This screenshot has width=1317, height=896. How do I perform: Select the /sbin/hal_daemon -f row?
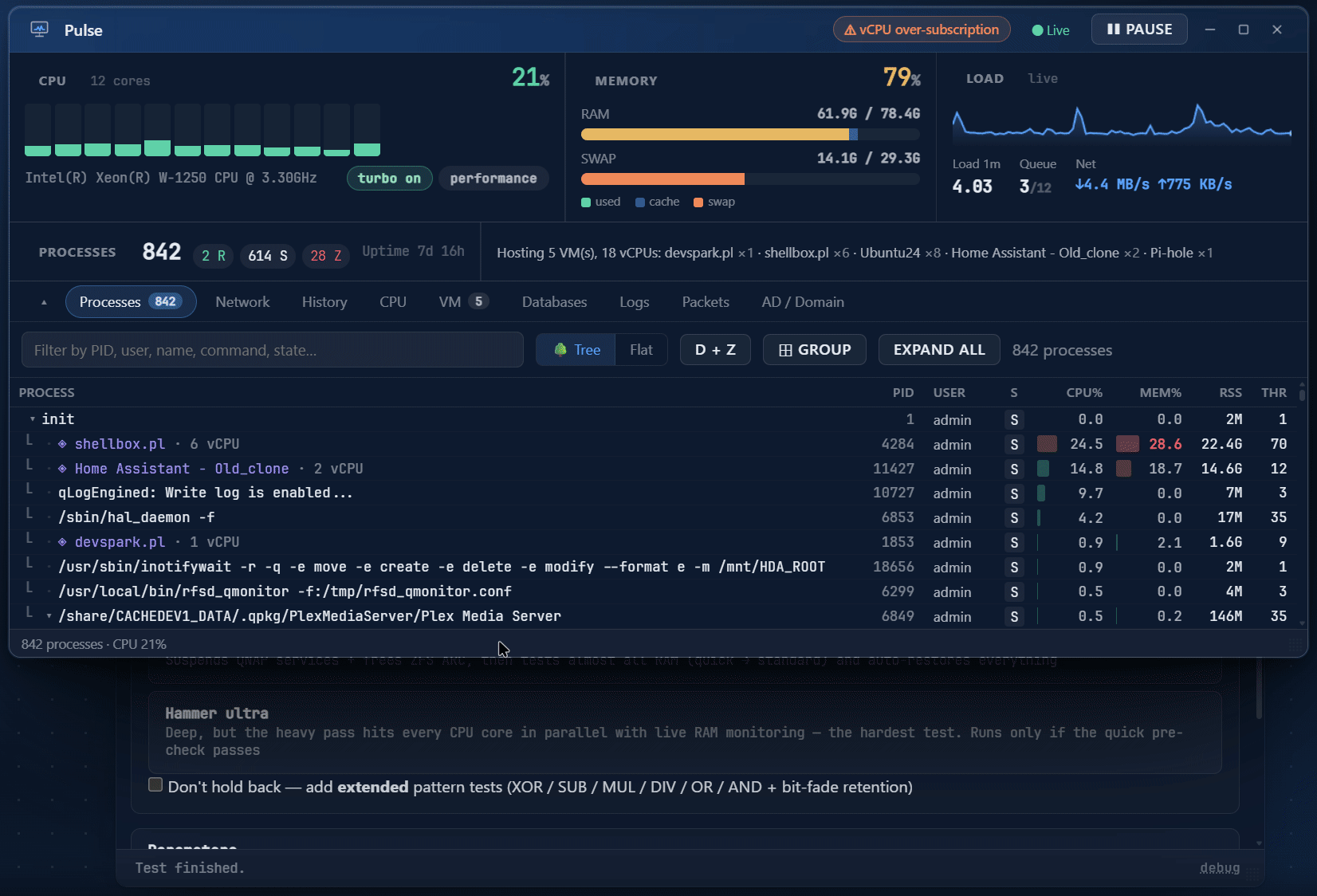click(x=655, y=517)
